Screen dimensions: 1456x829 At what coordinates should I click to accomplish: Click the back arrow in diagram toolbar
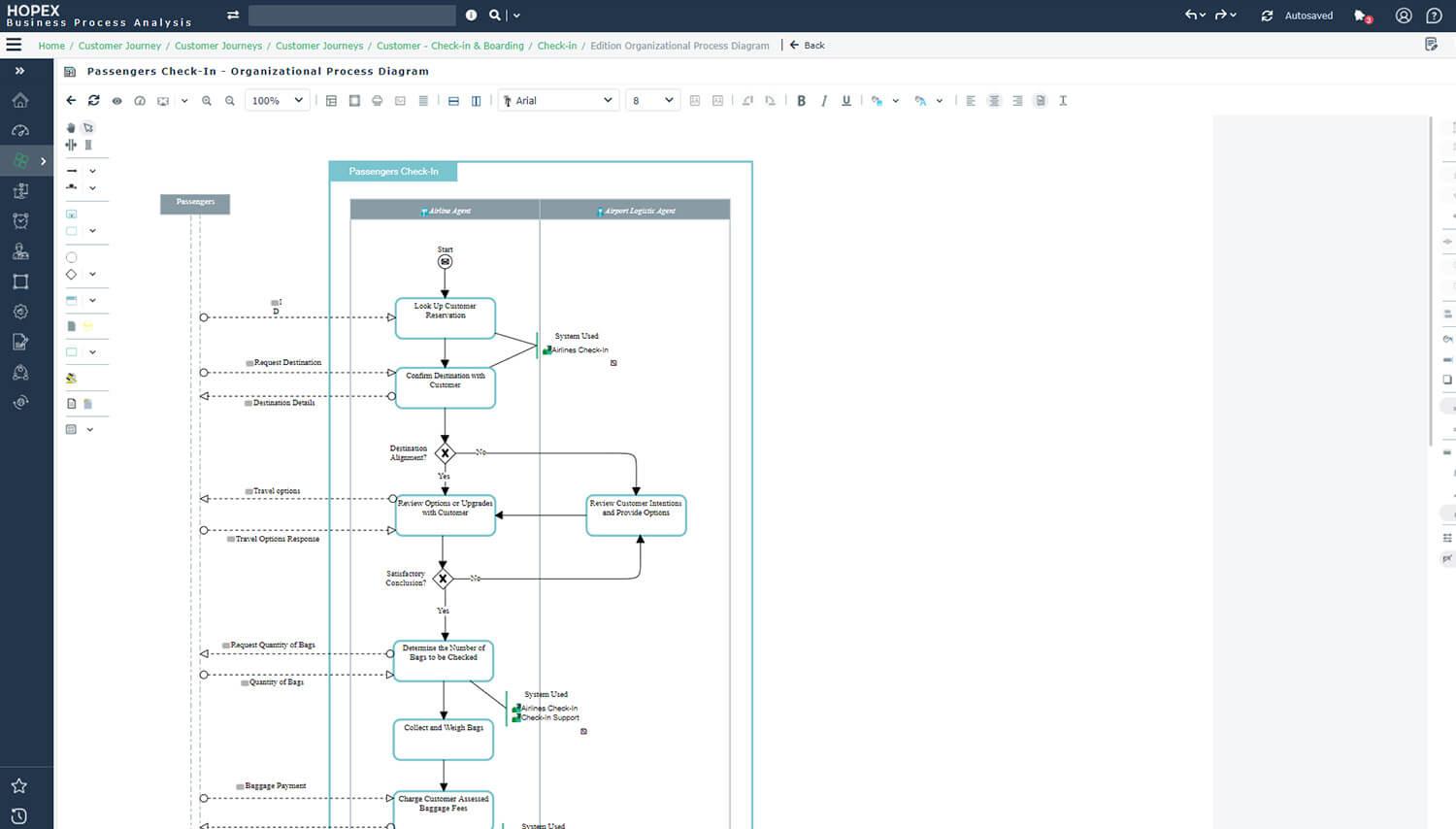[x=71, y=100]
